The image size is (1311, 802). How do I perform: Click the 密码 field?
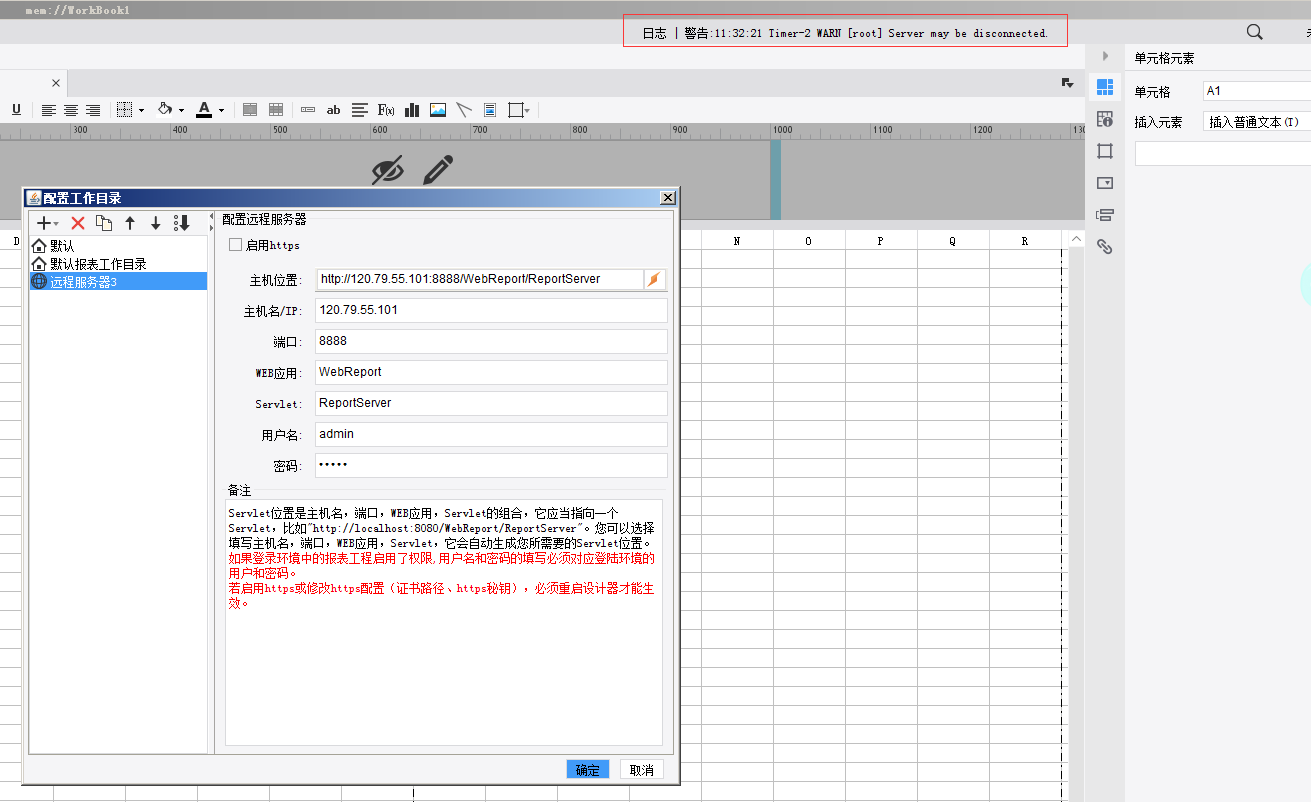click(x=491, y=465)
